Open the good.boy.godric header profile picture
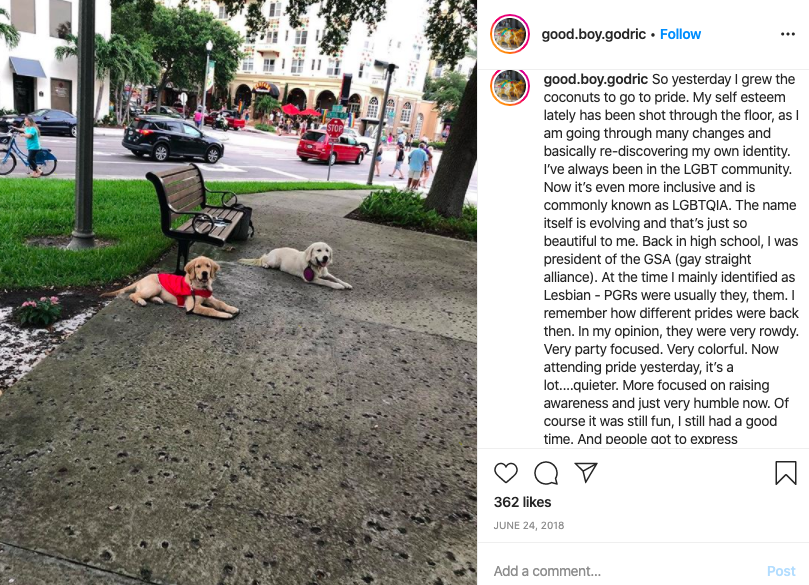The width and height of the screenshot is (809, 585). (510, 34)
